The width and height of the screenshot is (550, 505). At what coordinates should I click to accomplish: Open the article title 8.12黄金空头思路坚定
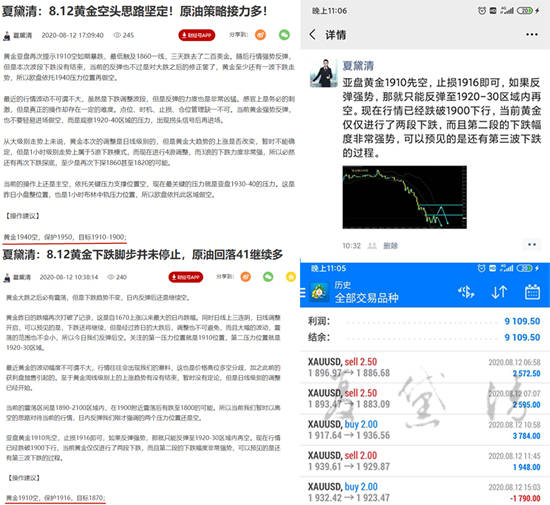pos(135,11)
